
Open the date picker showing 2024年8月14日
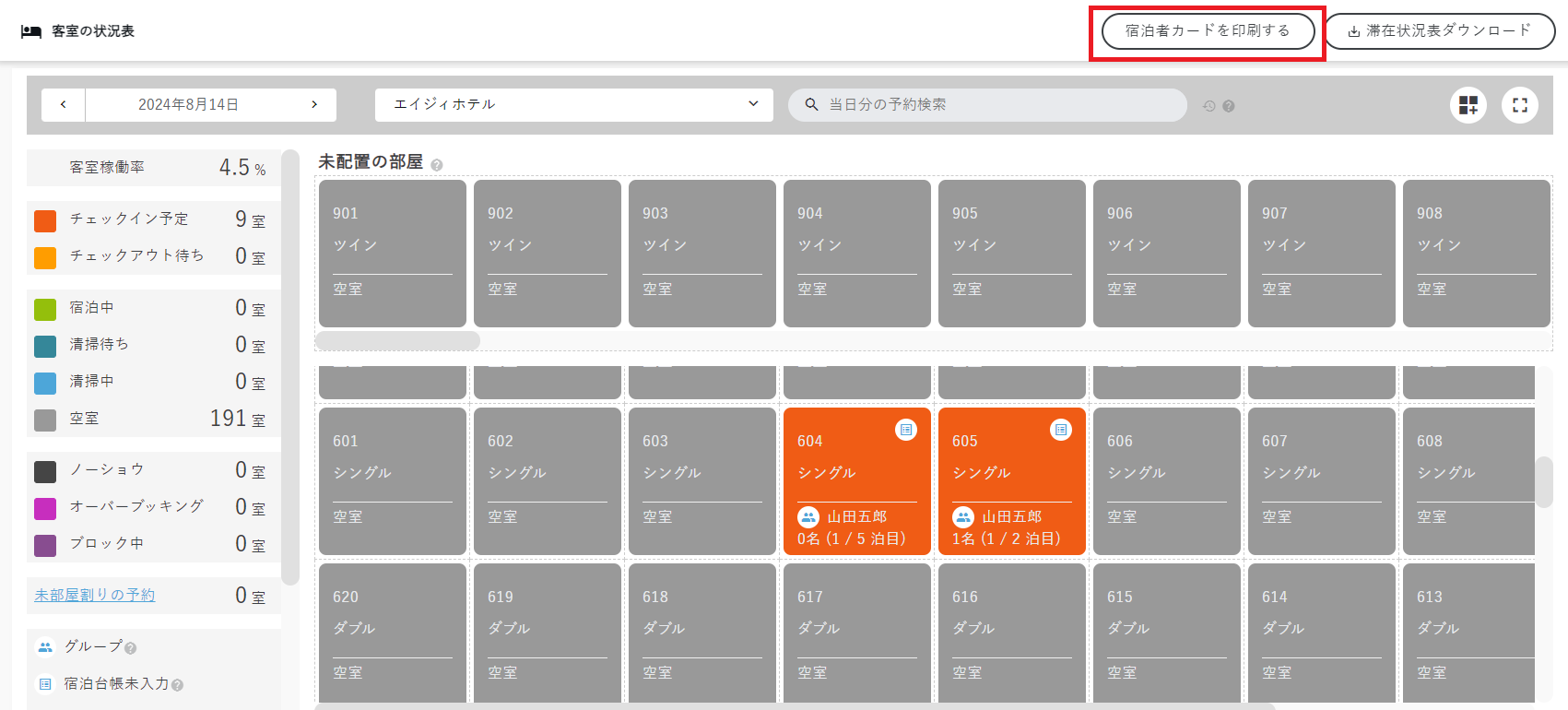pyautogui.click(x=189, y=105)
